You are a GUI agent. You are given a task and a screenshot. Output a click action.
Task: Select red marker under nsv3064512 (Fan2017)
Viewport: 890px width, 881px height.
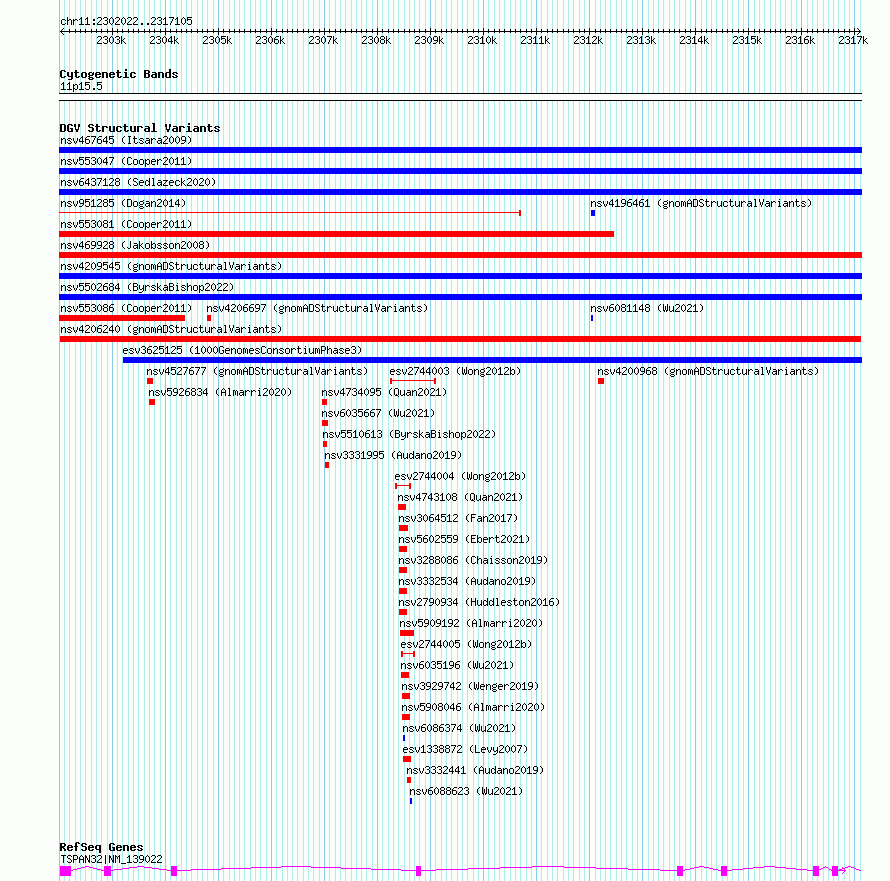tap(404, 528)
